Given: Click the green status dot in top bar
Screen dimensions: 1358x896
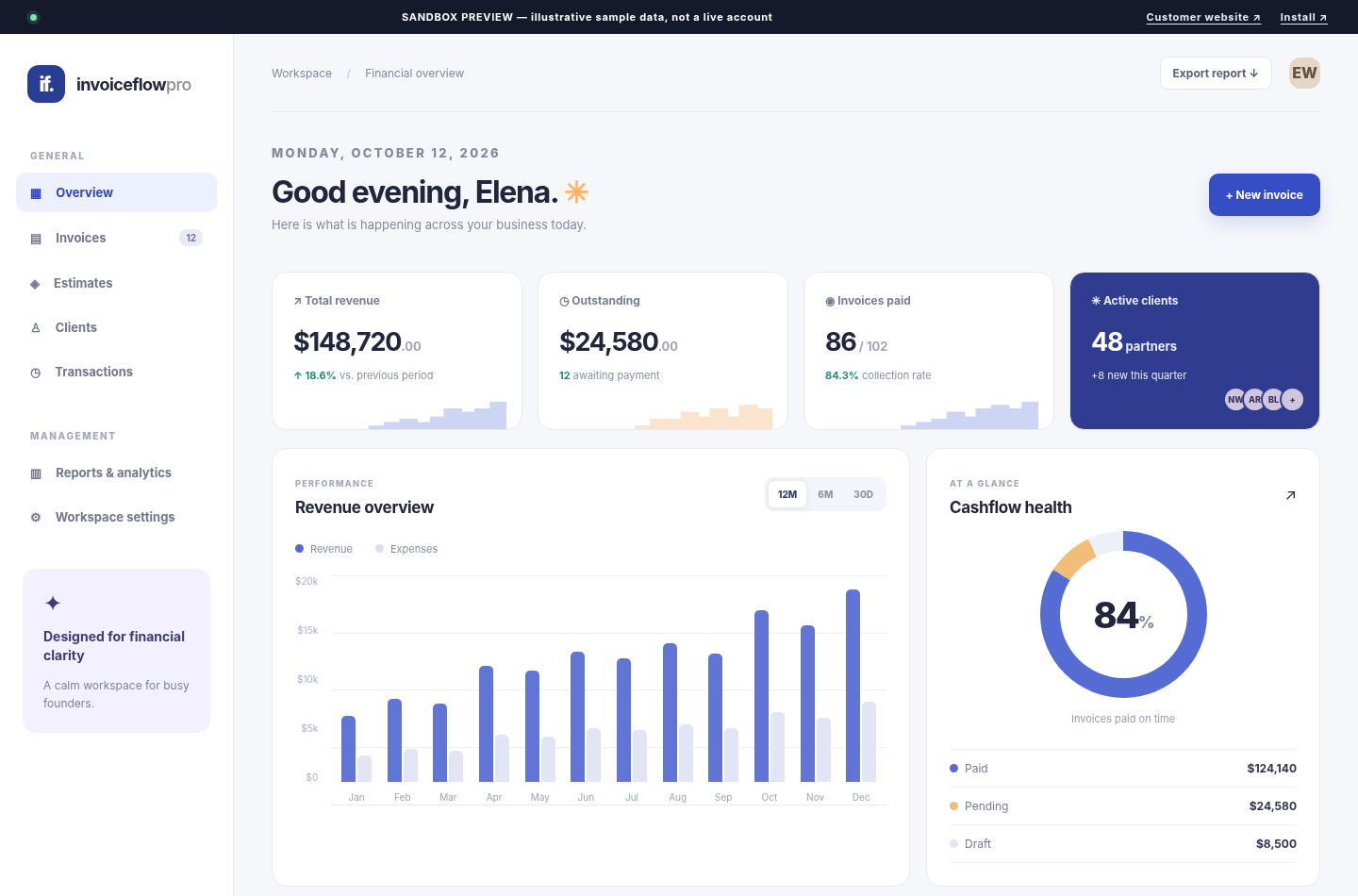Looking at the screenshot, I should pos(33,17).
